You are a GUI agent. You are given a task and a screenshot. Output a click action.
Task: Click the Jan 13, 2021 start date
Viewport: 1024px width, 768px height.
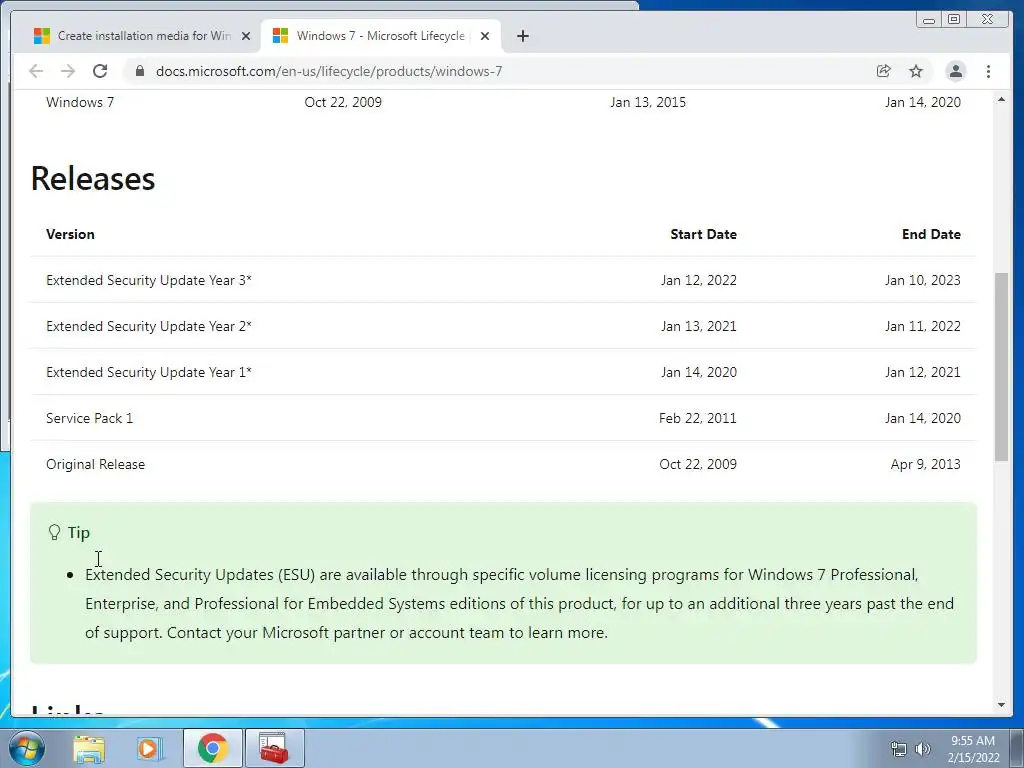coord(699,326)
